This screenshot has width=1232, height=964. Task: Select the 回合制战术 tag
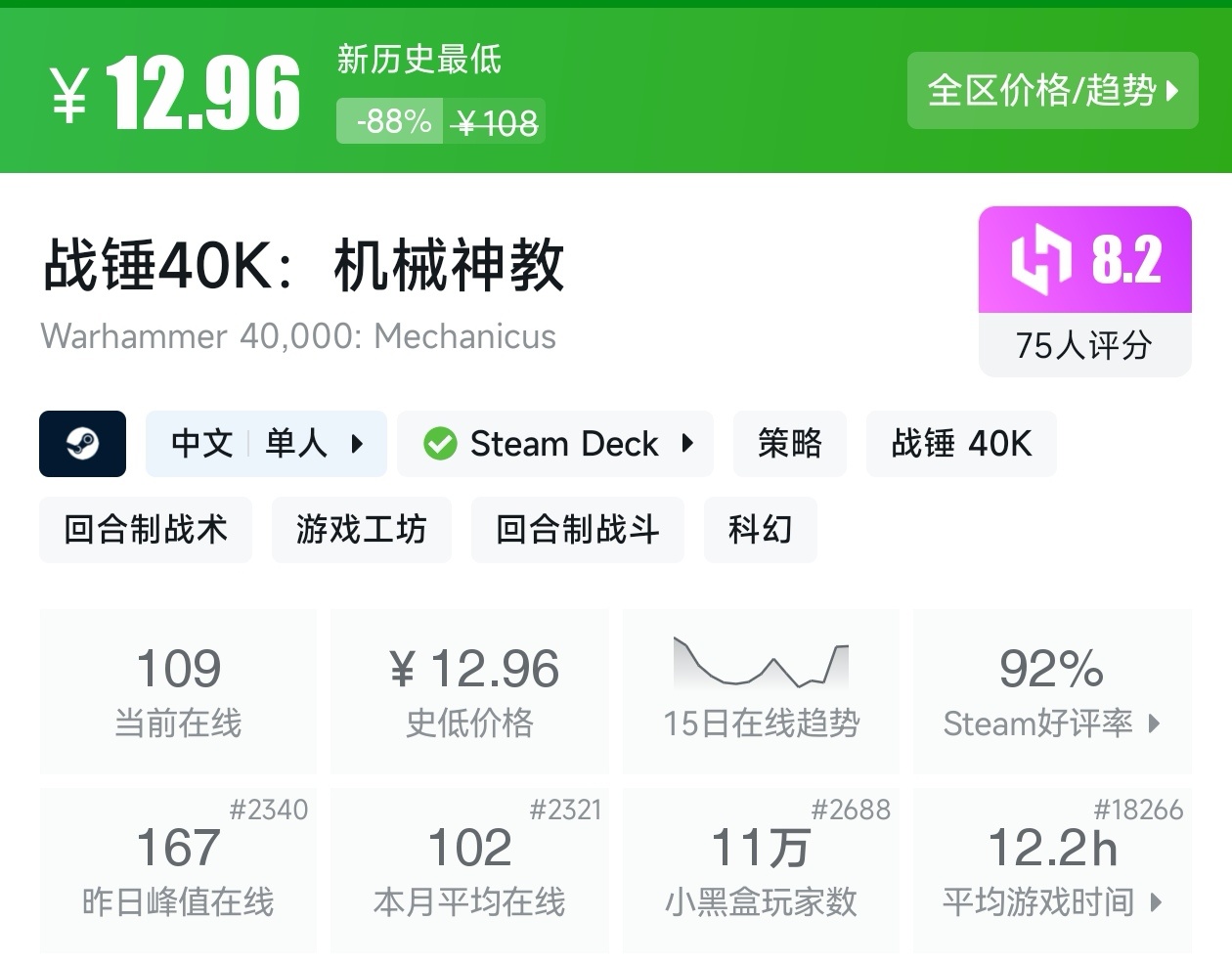[x=146, y=530]
